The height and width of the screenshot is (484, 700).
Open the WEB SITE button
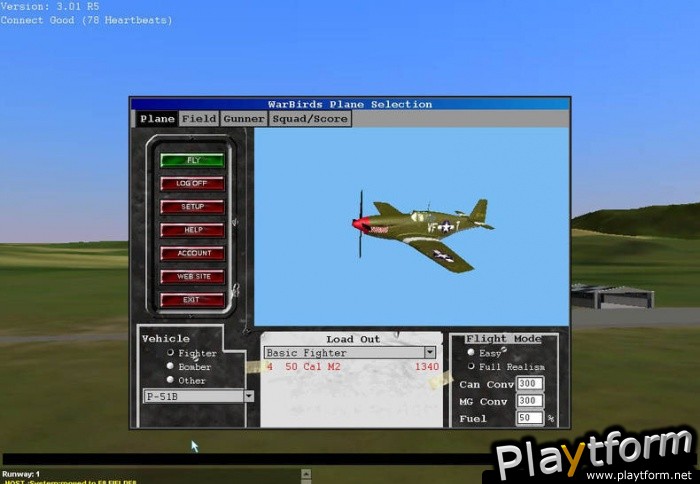tap(192, 276)
